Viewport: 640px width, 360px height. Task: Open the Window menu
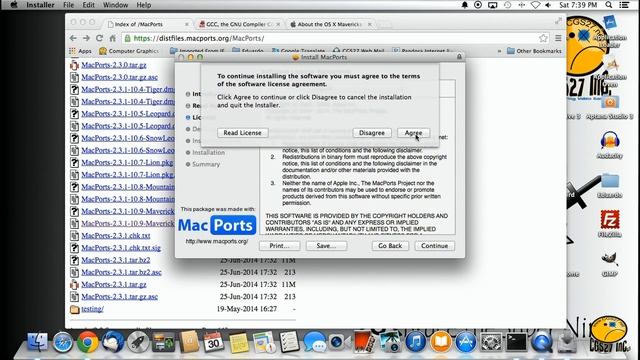pyautogui.click(x=115, y=5)
